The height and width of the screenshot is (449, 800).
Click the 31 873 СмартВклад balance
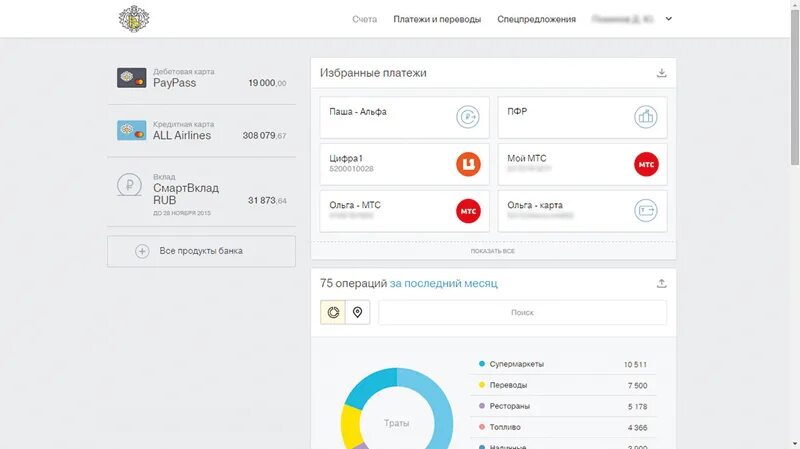pyautogui.click(x=267, y=201)
